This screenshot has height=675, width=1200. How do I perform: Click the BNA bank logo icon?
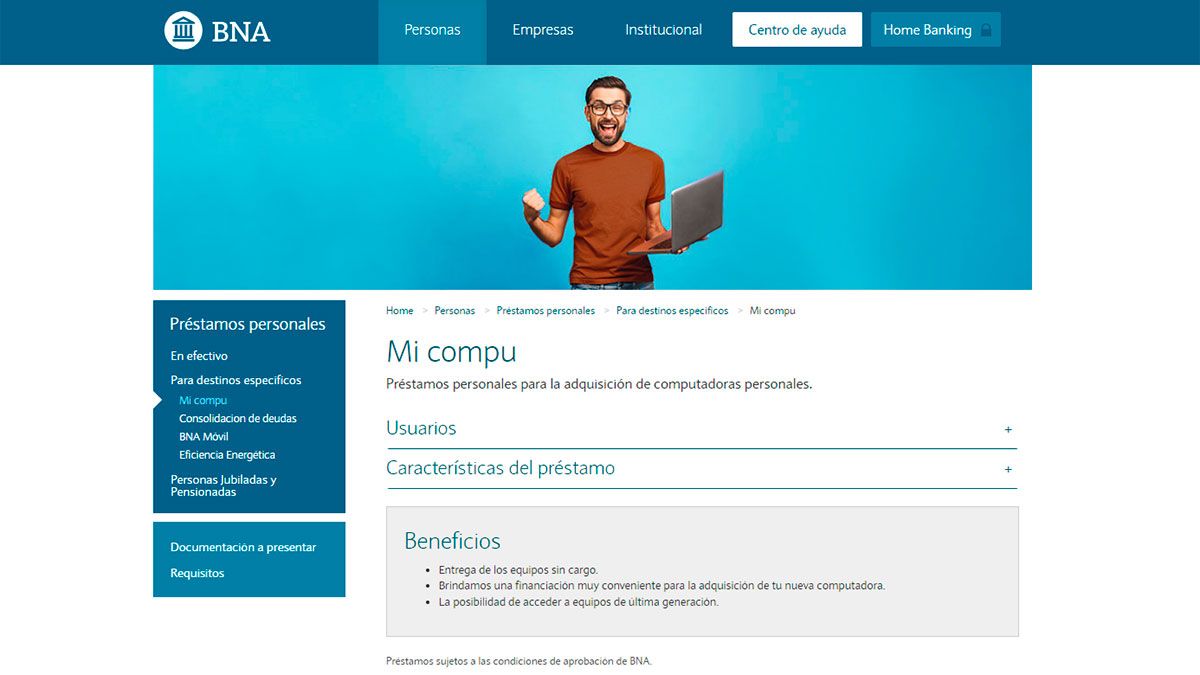coord(183,30)
